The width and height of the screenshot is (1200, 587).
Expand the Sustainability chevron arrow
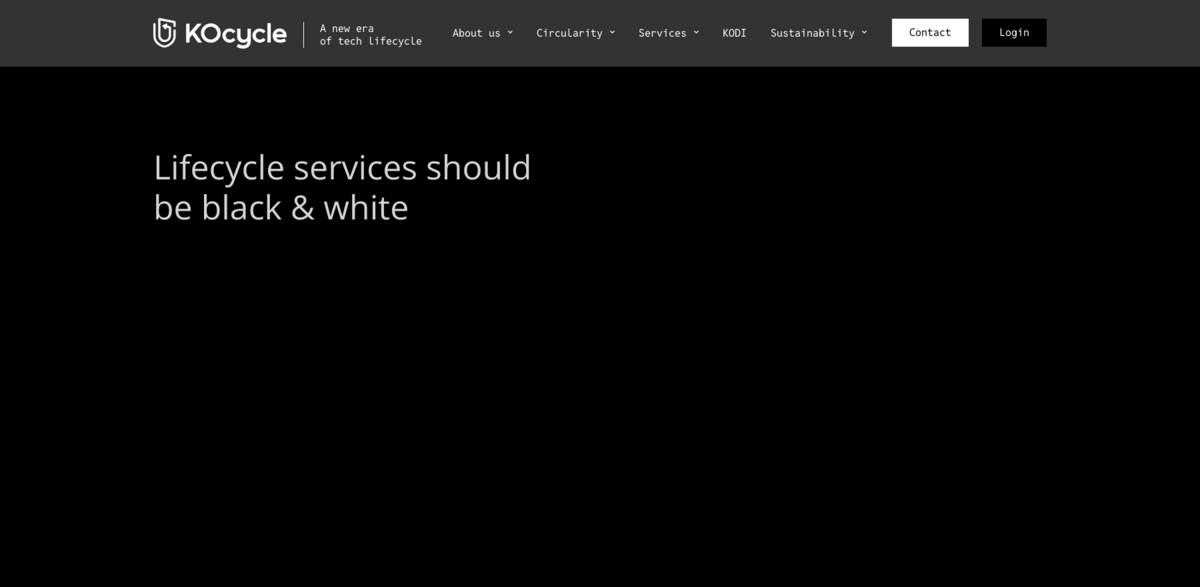[x=864, y=32]
